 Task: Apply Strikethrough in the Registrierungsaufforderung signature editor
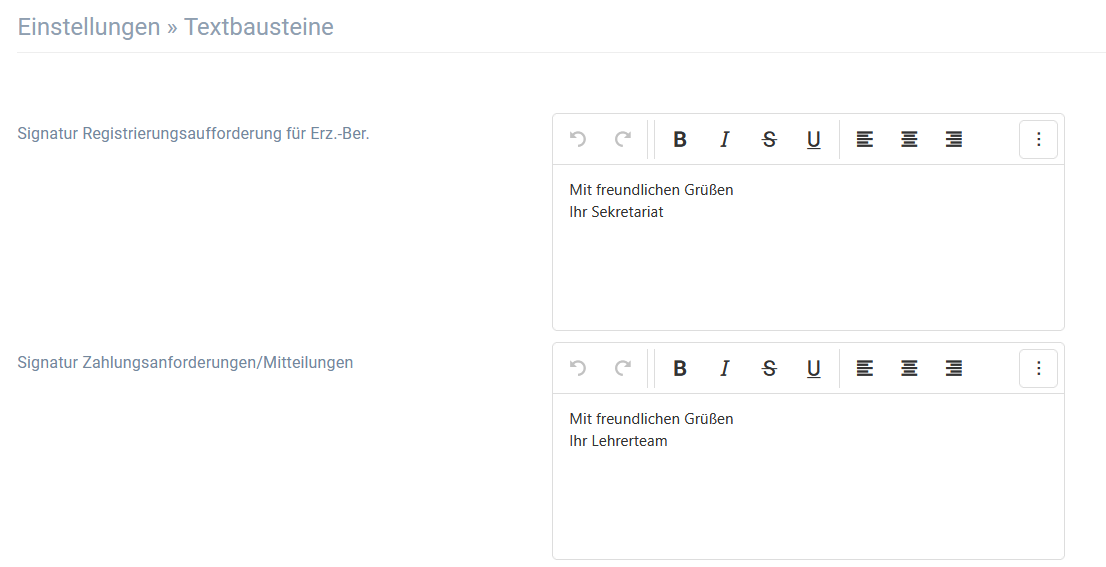769,140
